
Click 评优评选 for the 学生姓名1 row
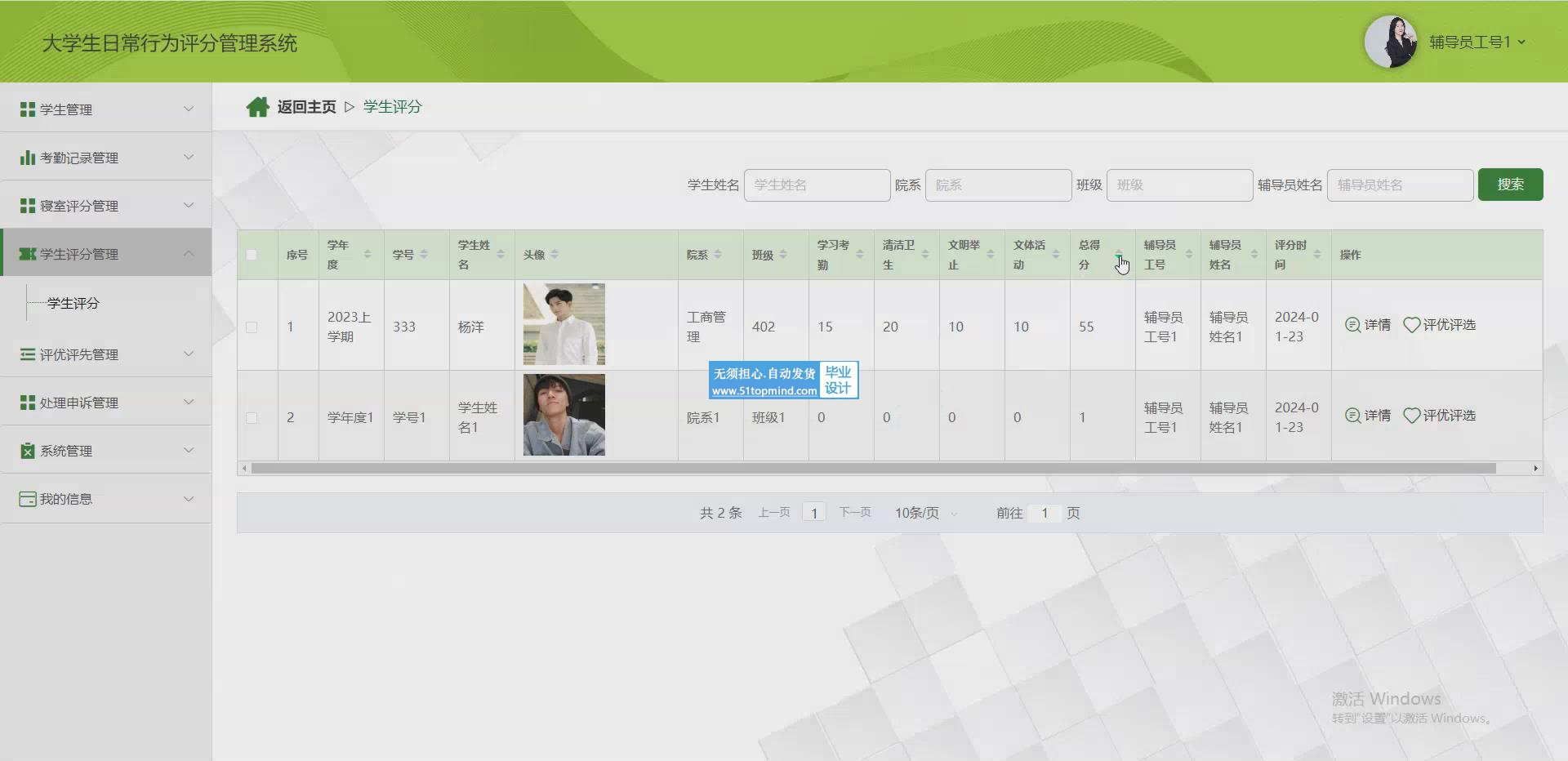point(1439,416)
